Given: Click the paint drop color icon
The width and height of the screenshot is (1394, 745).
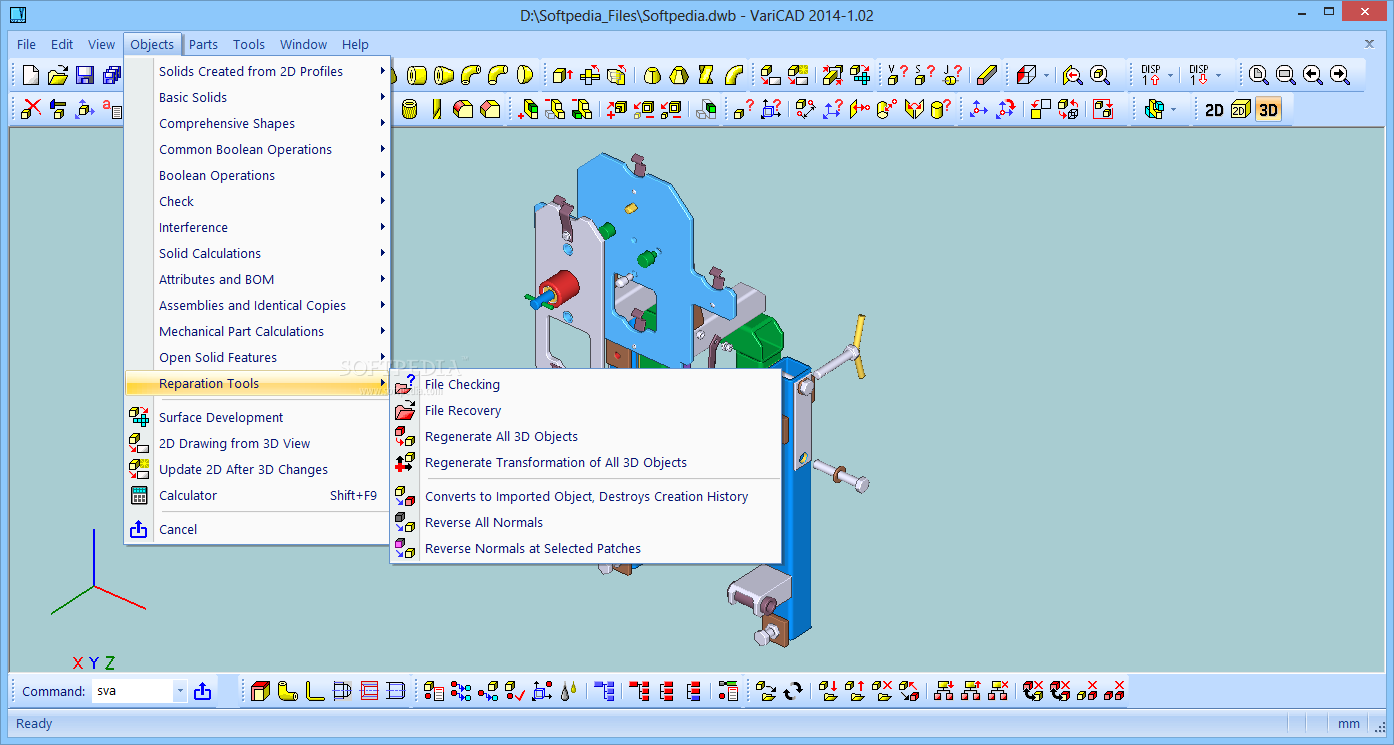Looking at the screenshot, I should click(568, 691).
